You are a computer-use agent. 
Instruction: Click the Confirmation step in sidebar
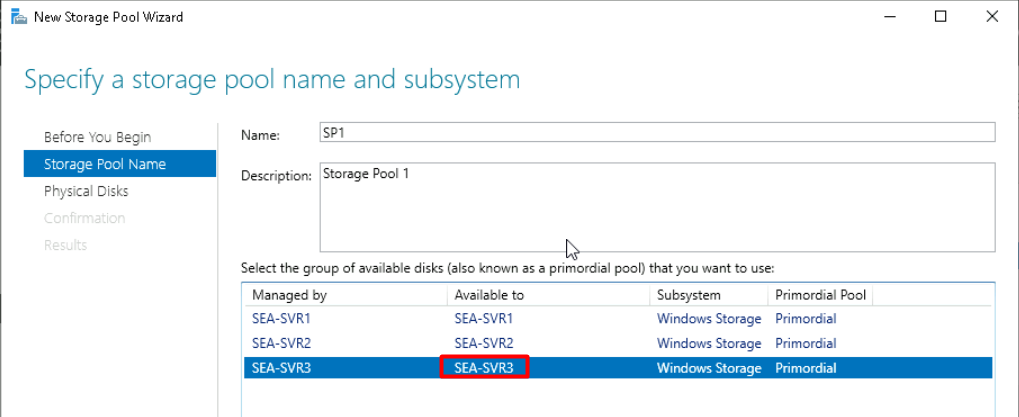[84, 218]
